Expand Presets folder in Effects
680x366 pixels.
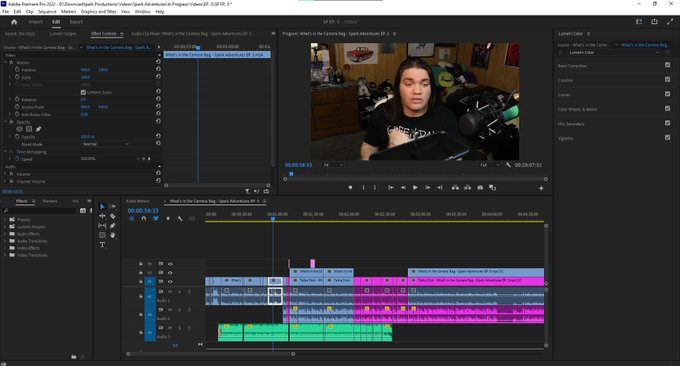coord(5,220)
